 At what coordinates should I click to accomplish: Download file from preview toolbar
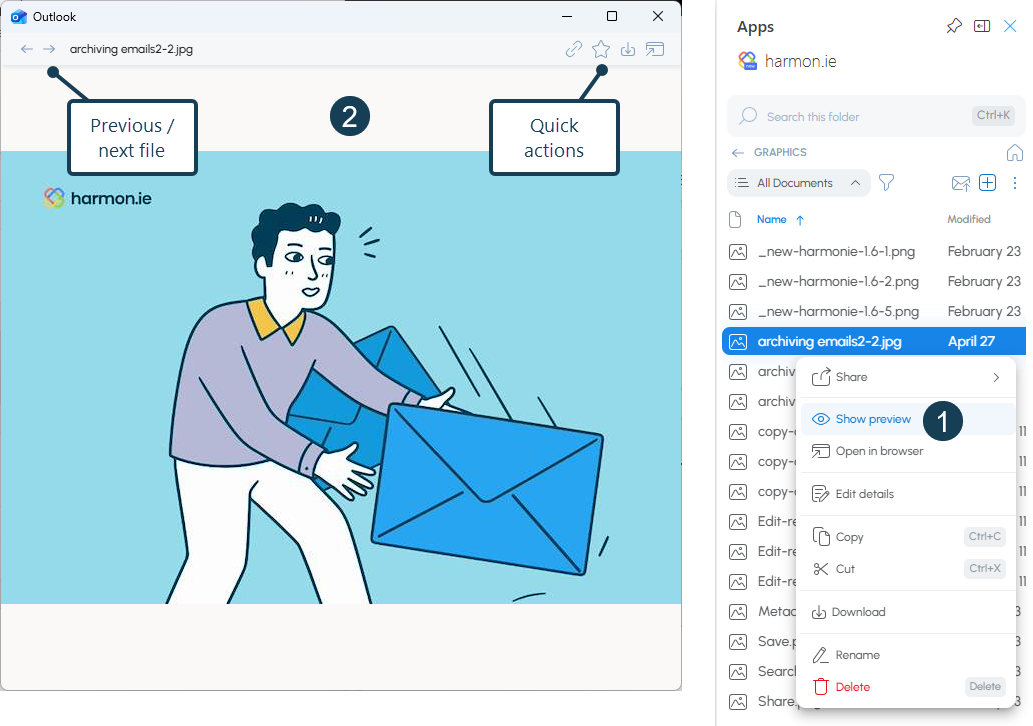(628, 49)
